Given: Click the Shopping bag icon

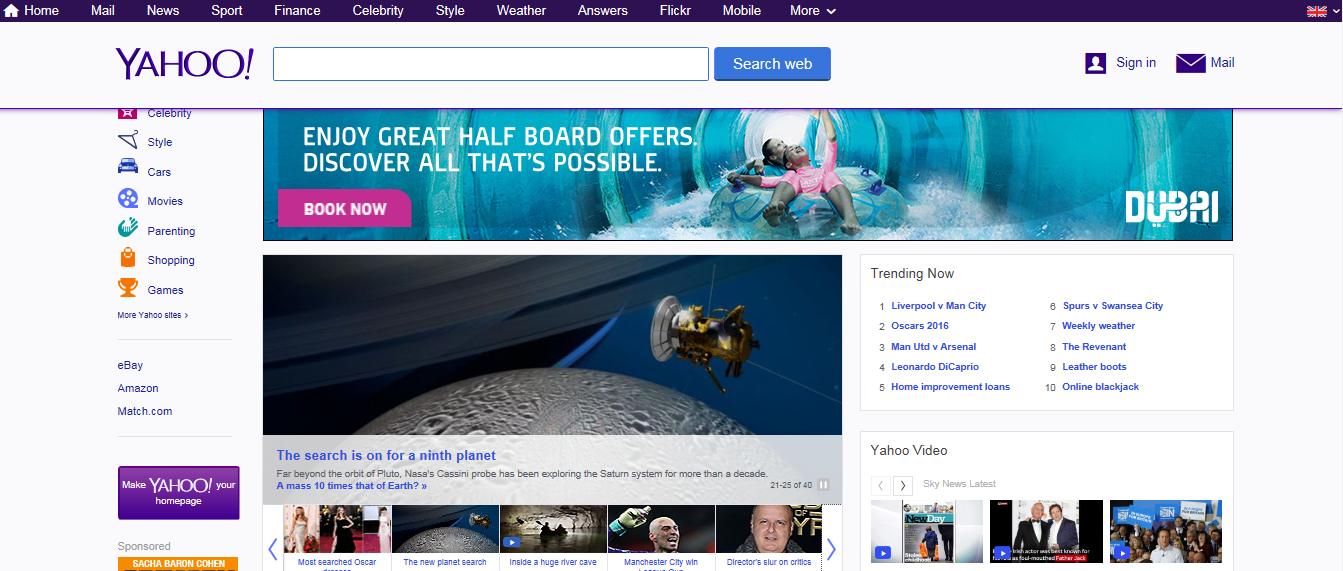Looking at the screenshot, I should click(128, 258).
